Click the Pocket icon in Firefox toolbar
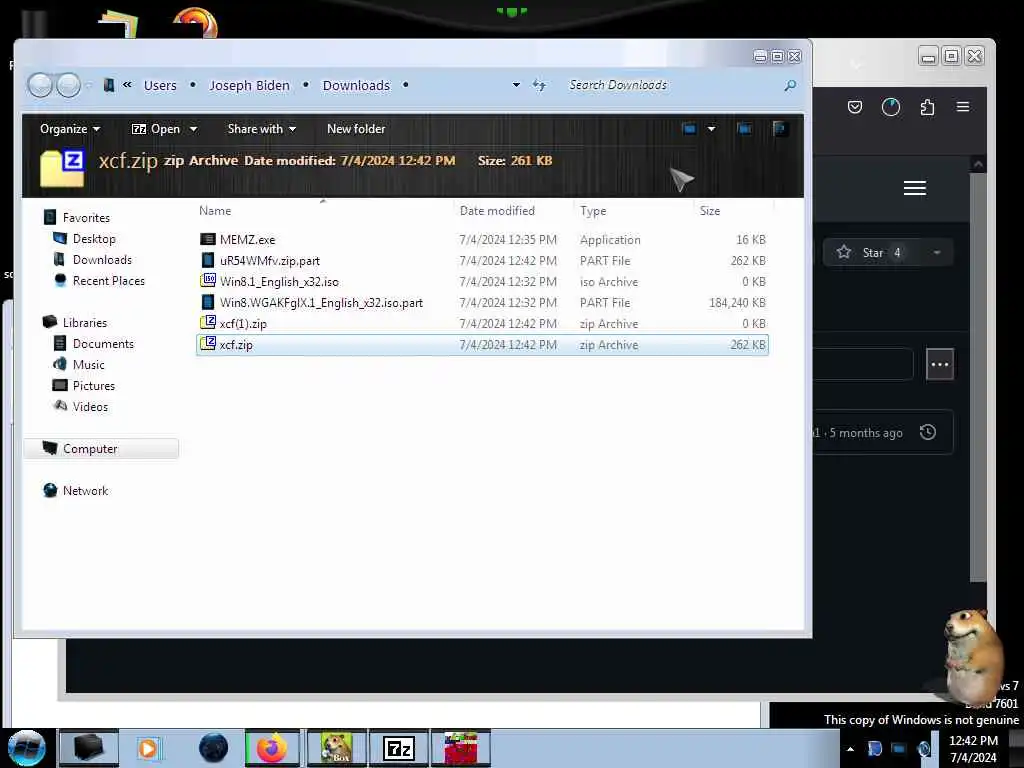1024x768 pixels. point(855,107)
